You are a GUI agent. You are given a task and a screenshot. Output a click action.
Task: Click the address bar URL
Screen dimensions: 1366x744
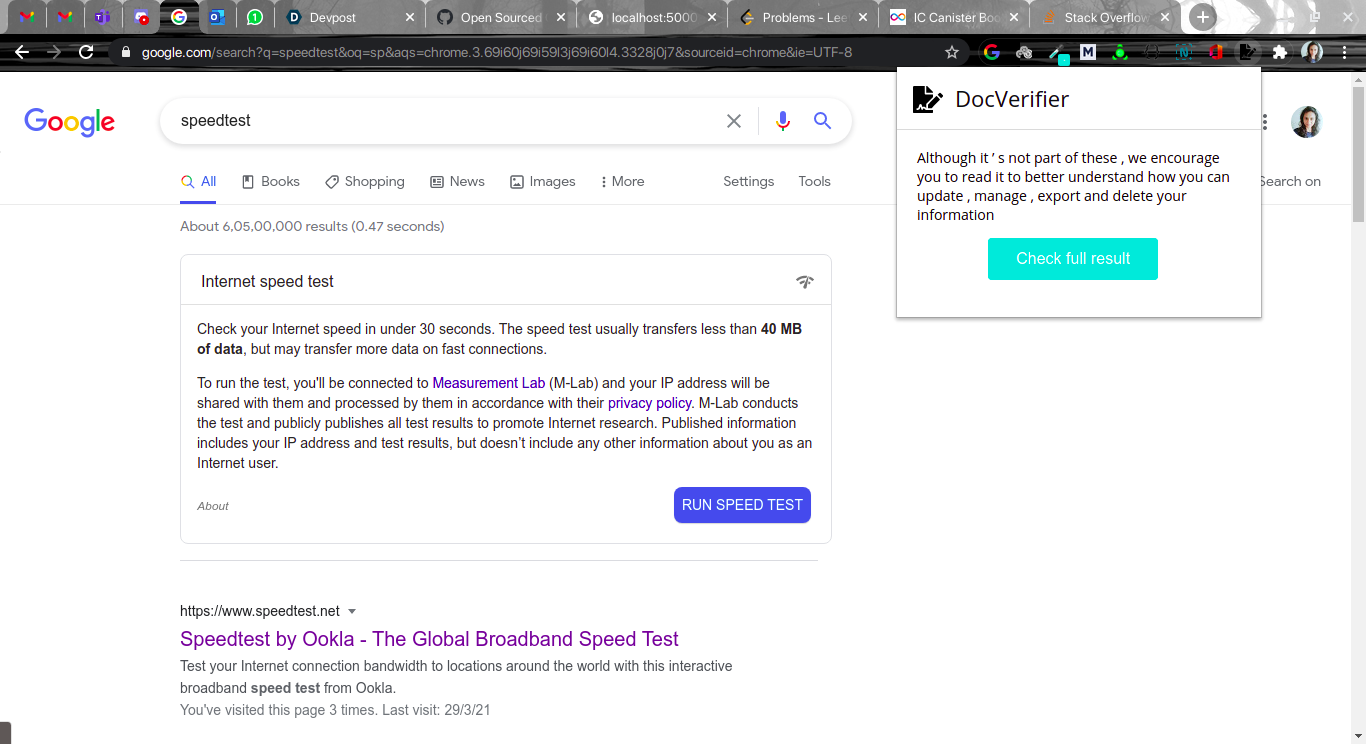tap(496, 52)
